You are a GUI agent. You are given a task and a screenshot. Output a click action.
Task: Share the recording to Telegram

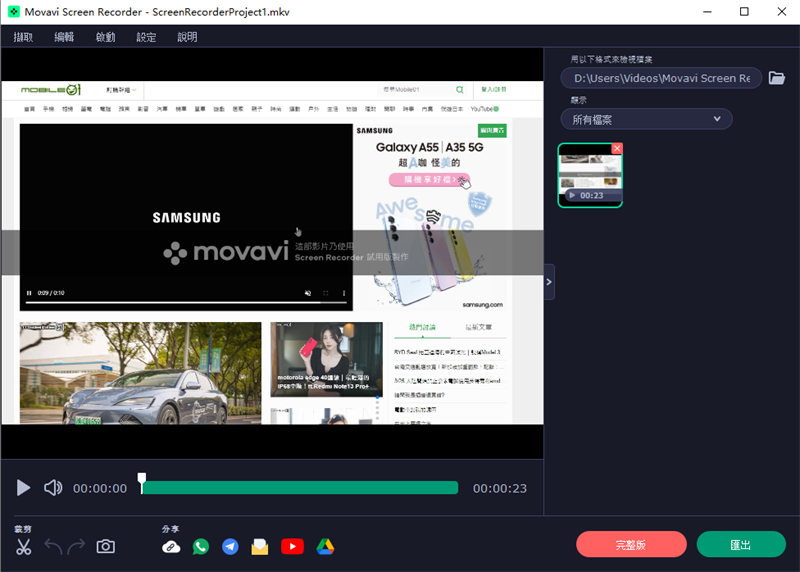pos(230,547)
